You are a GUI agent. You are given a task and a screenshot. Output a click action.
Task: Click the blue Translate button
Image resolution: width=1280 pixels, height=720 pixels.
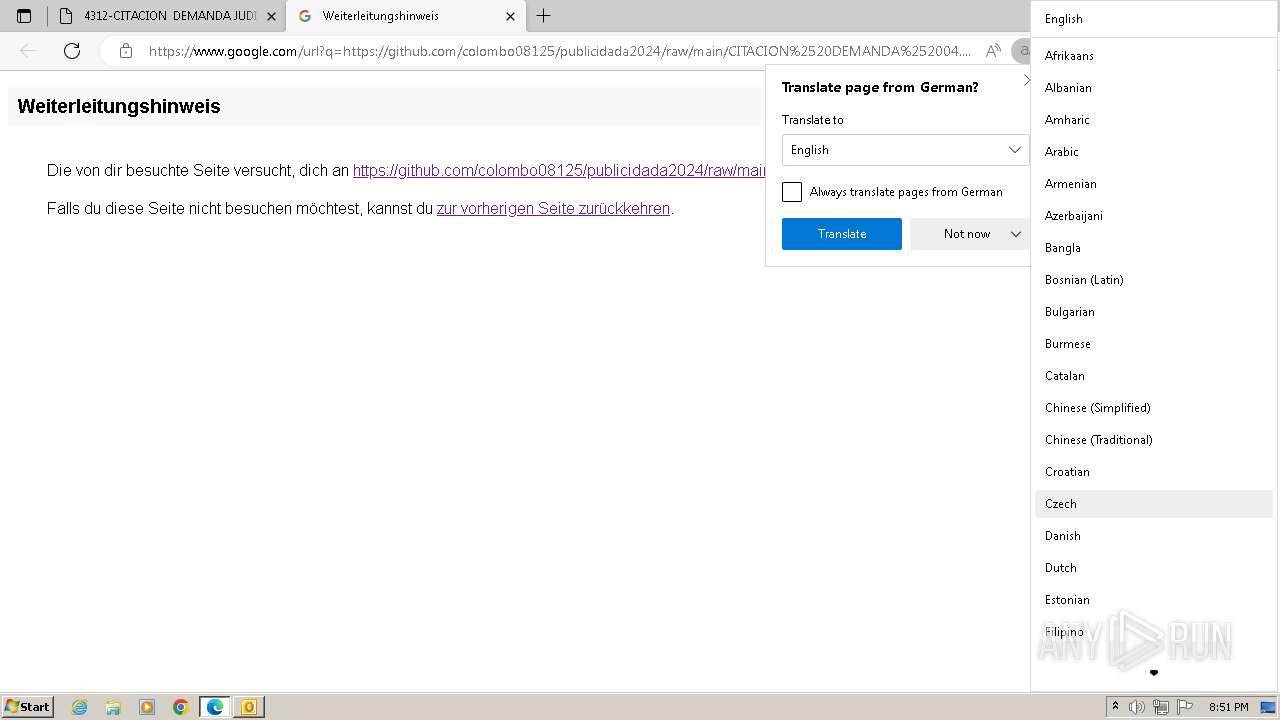point(842,234)
